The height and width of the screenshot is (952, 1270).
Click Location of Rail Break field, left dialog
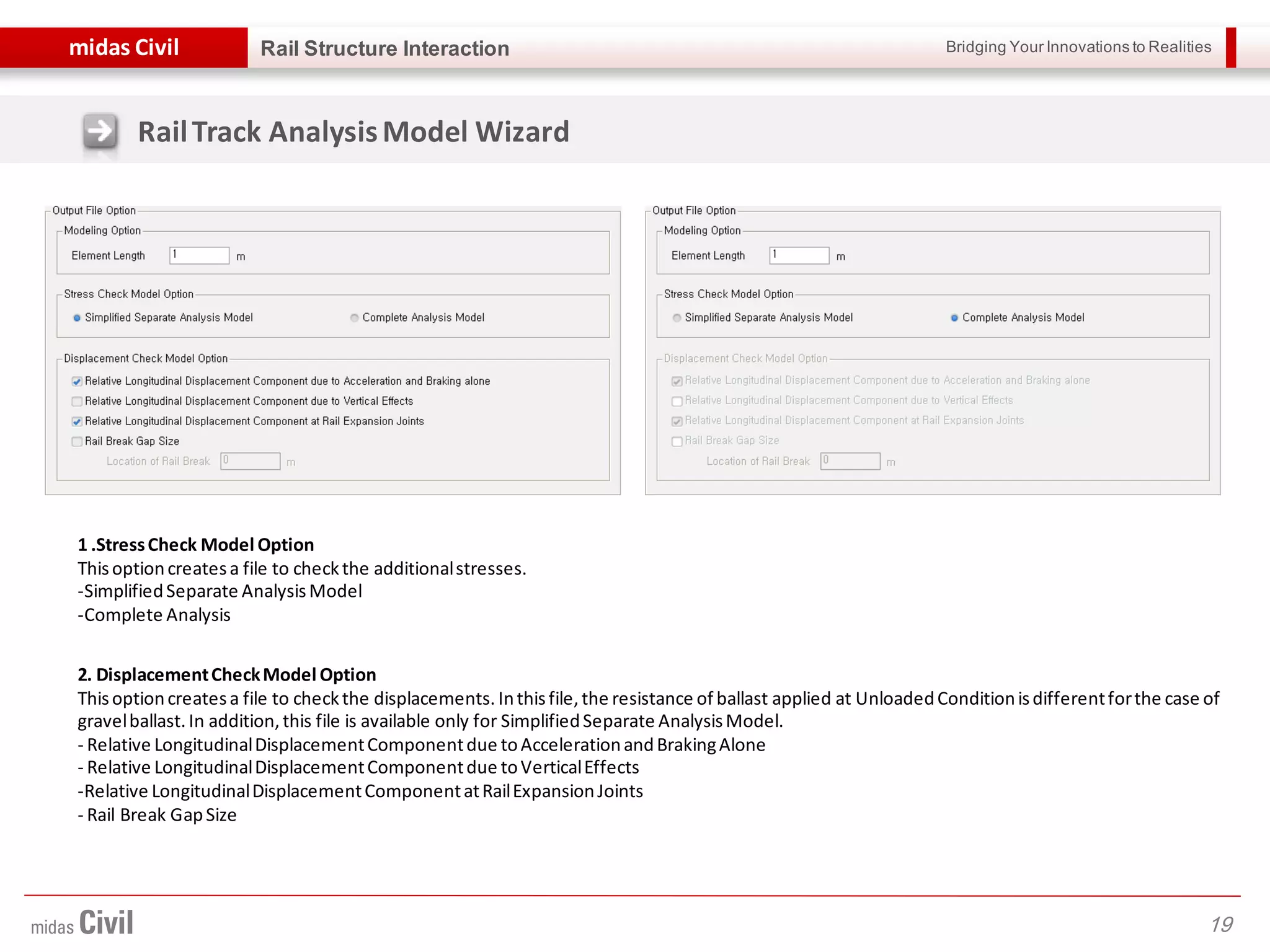pos(250,461)
